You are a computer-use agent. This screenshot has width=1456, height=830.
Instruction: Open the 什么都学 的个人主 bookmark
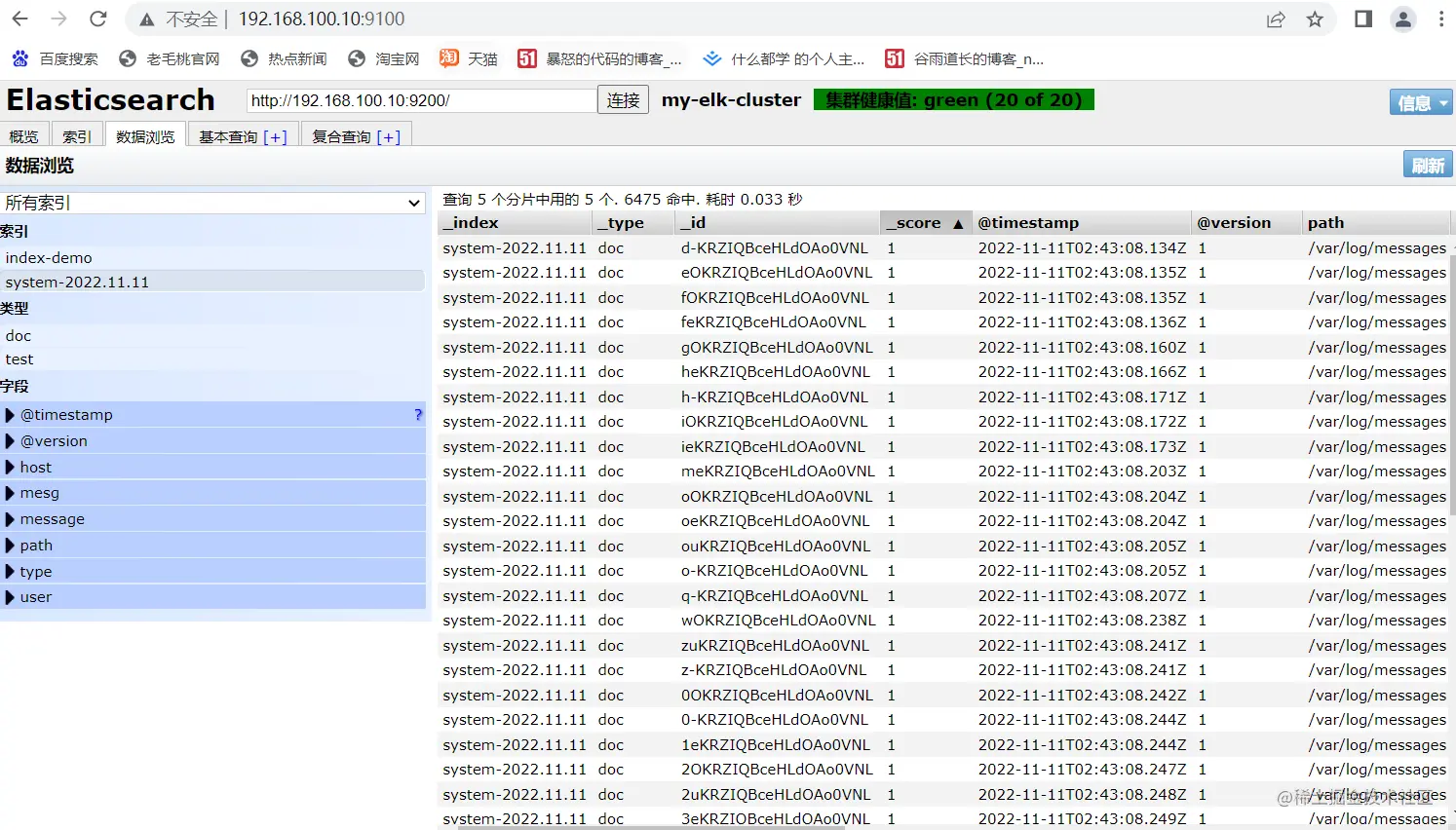(784, 58)
